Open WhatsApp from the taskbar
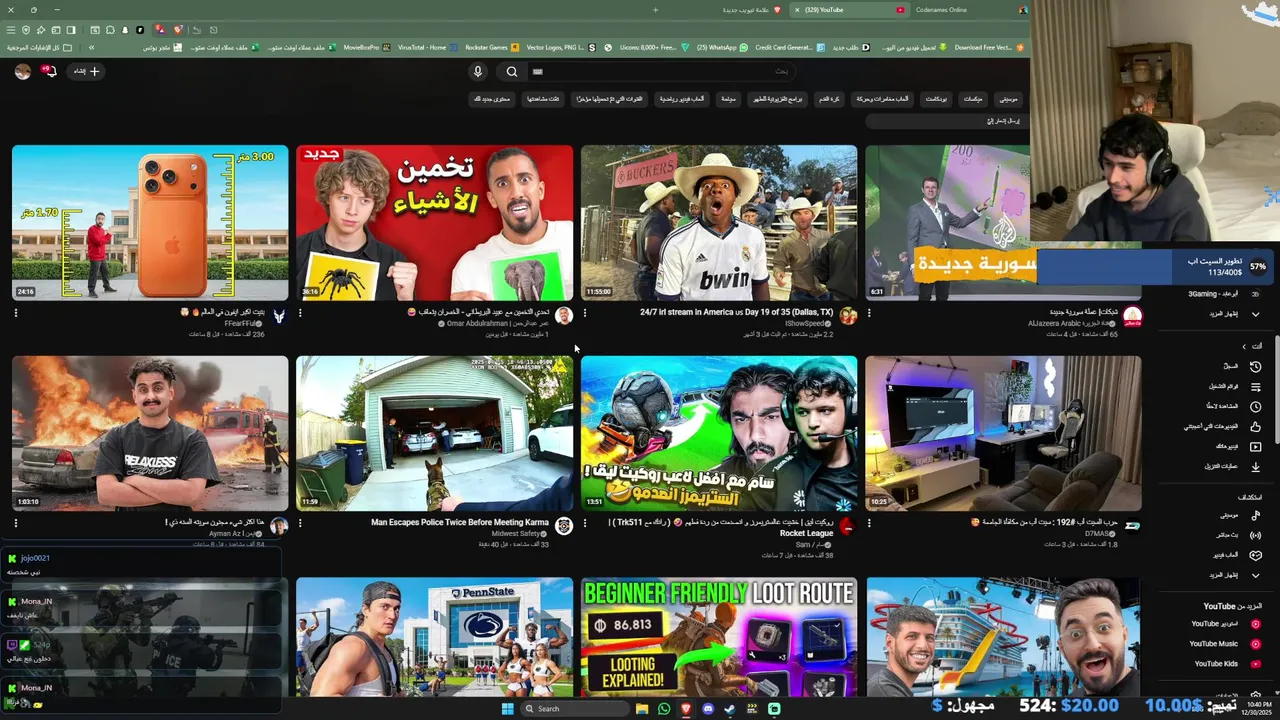 pyautogui.click(x=664, y=709)
